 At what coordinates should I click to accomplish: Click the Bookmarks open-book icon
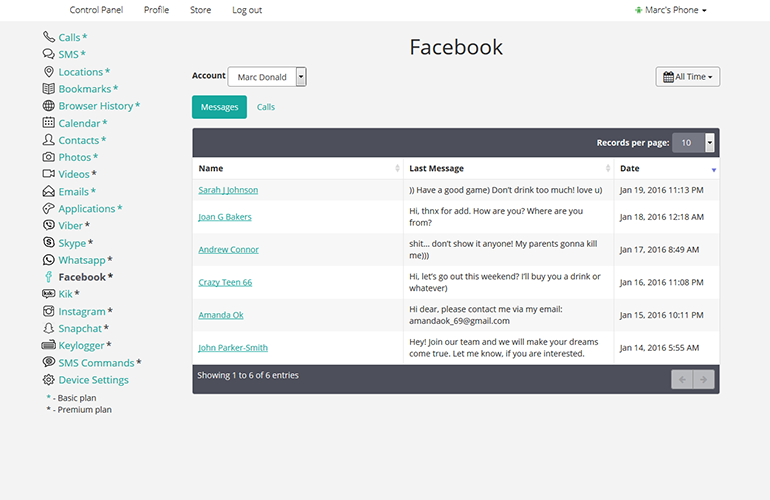point(49,89)
